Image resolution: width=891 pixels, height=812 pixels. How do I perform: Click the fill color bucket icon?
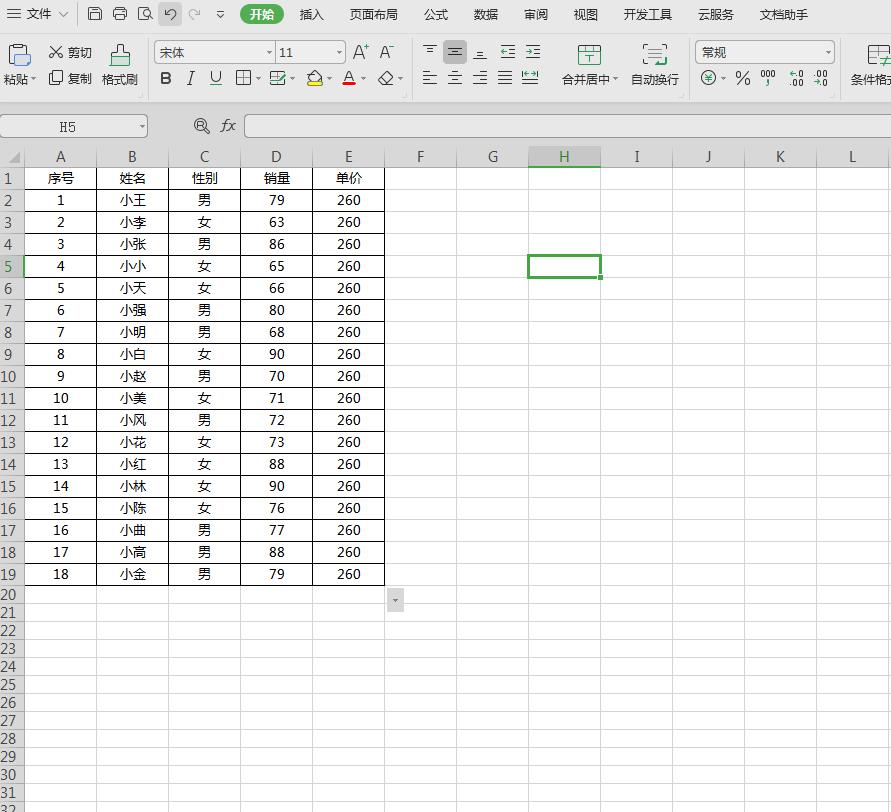coord(315,78)
